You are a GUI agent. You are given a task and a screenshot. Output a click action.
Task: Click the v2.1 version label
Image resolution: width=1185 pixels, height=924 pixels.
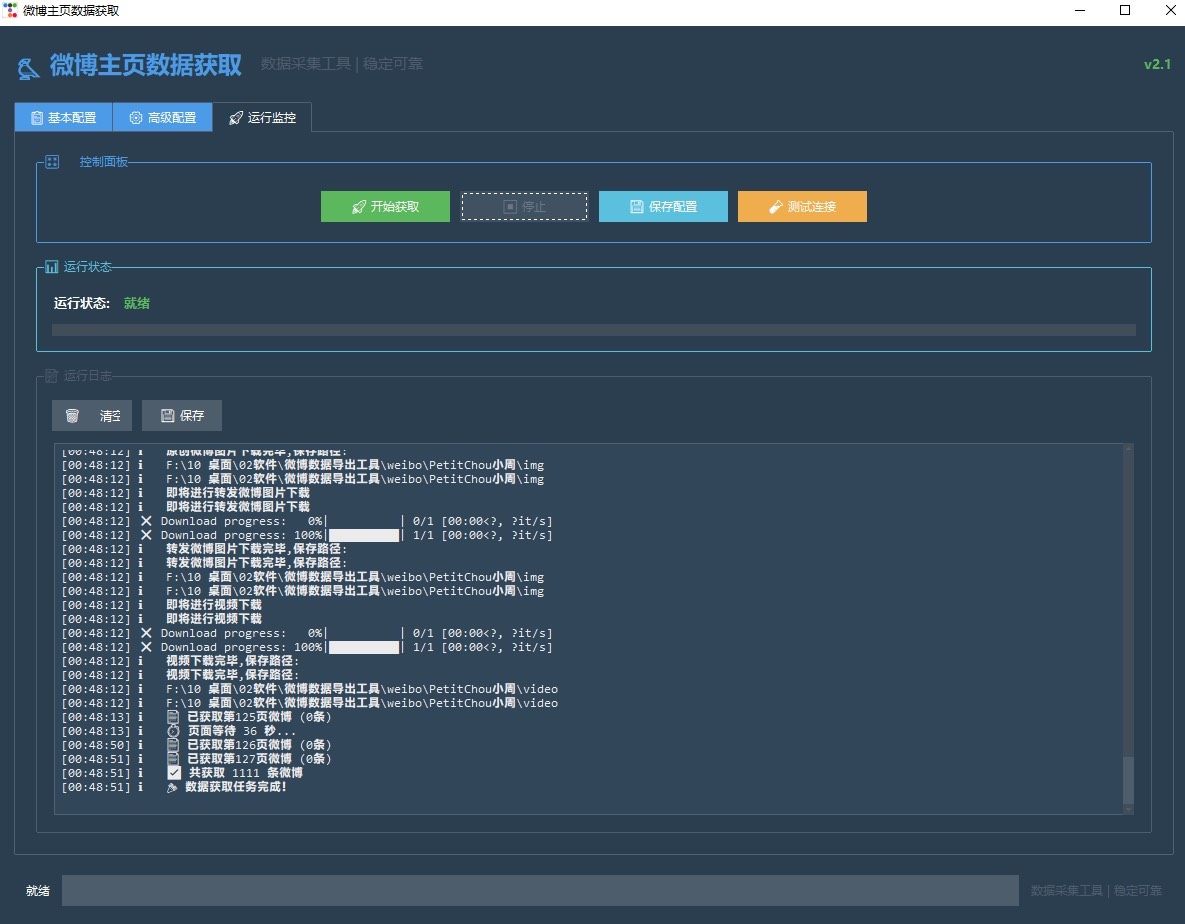pyautogui.click(x=1157, y=64)
